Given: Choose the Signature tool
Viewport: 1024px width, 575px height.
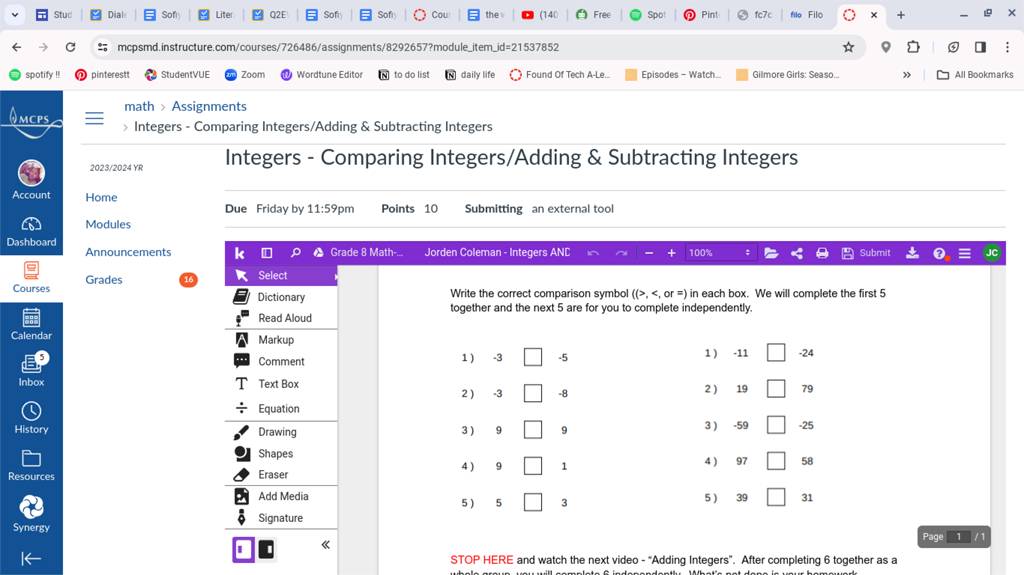Looking at the screenshot, I should [281, 518].
